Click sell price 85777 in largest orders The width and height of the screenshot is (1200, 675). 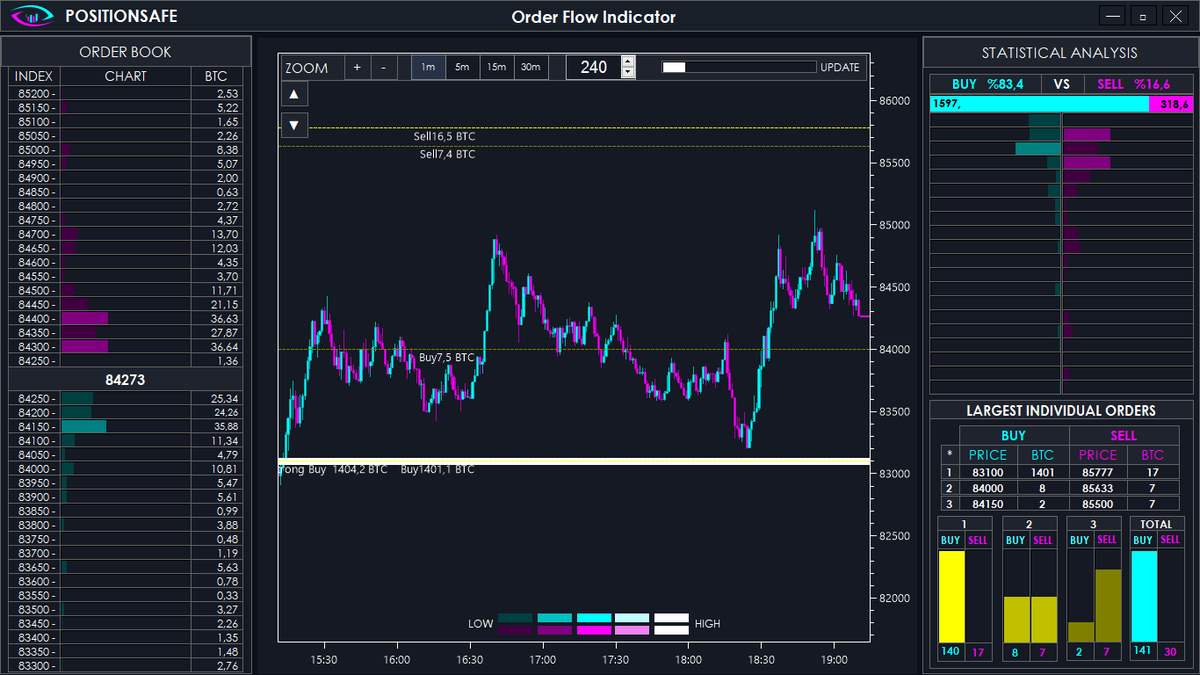click(x=1097, y=473)
